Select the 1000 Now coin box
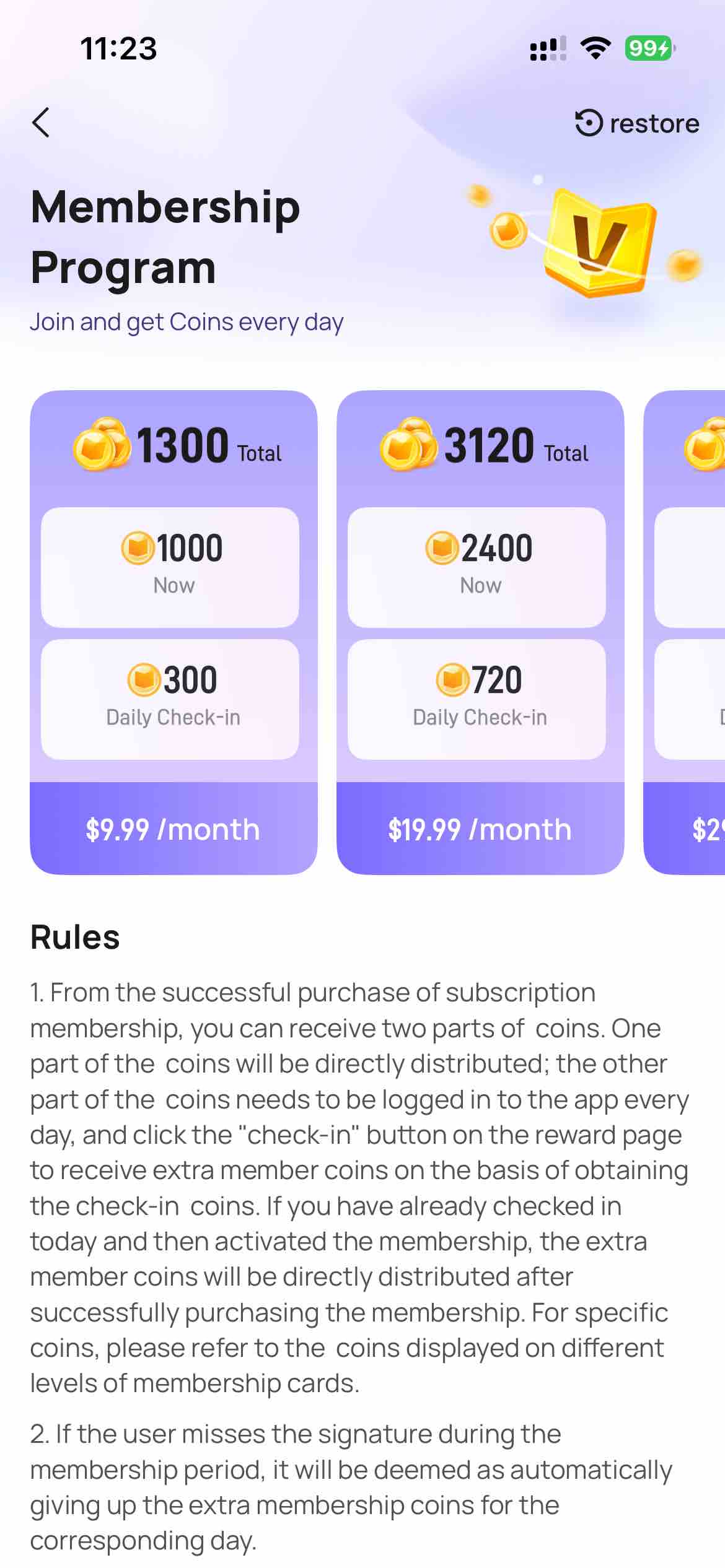 click(x=170, y=567)
